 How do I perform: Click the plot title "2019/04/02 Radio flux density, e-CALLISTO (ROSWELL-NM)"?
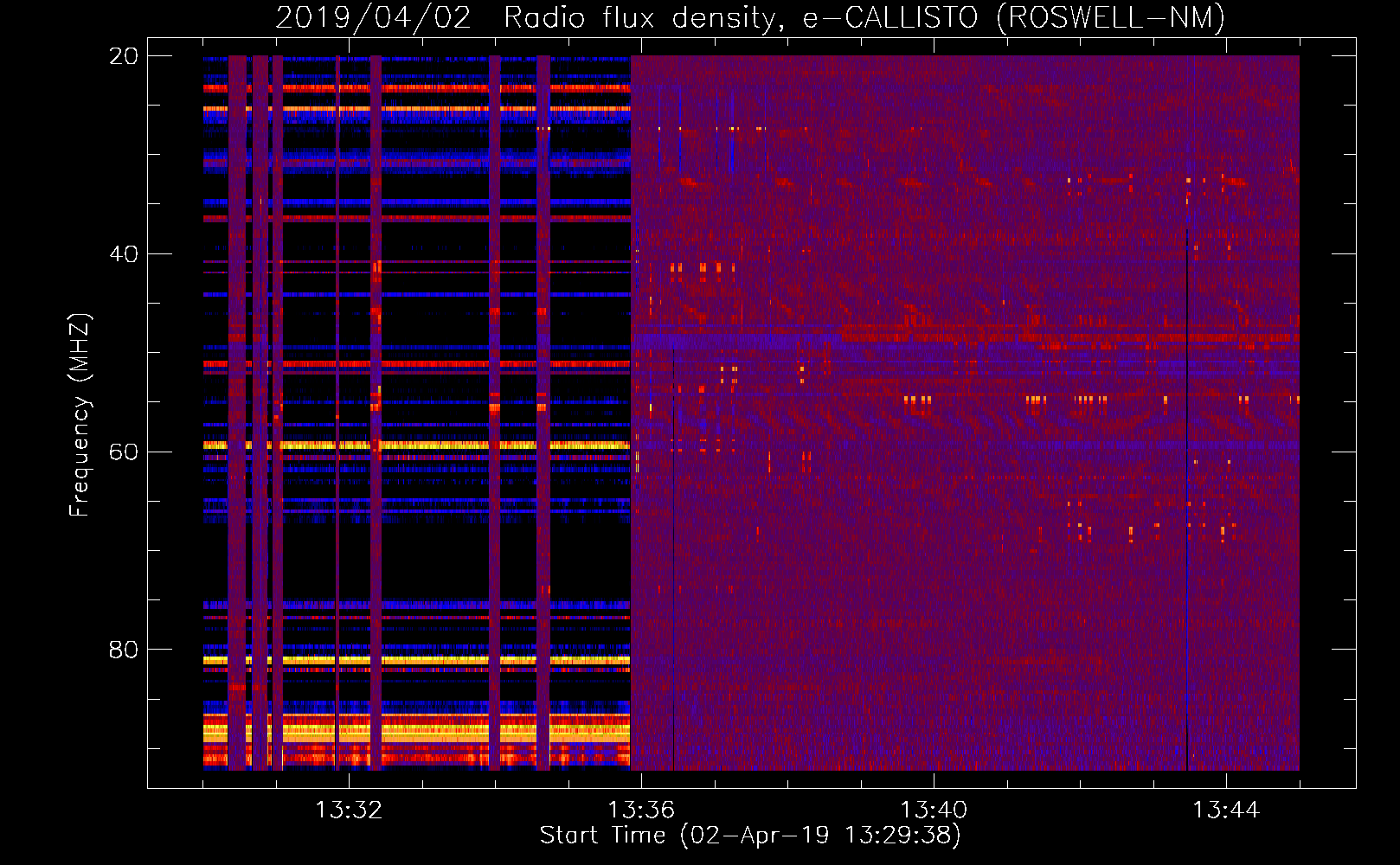click(x=750, y=17)
